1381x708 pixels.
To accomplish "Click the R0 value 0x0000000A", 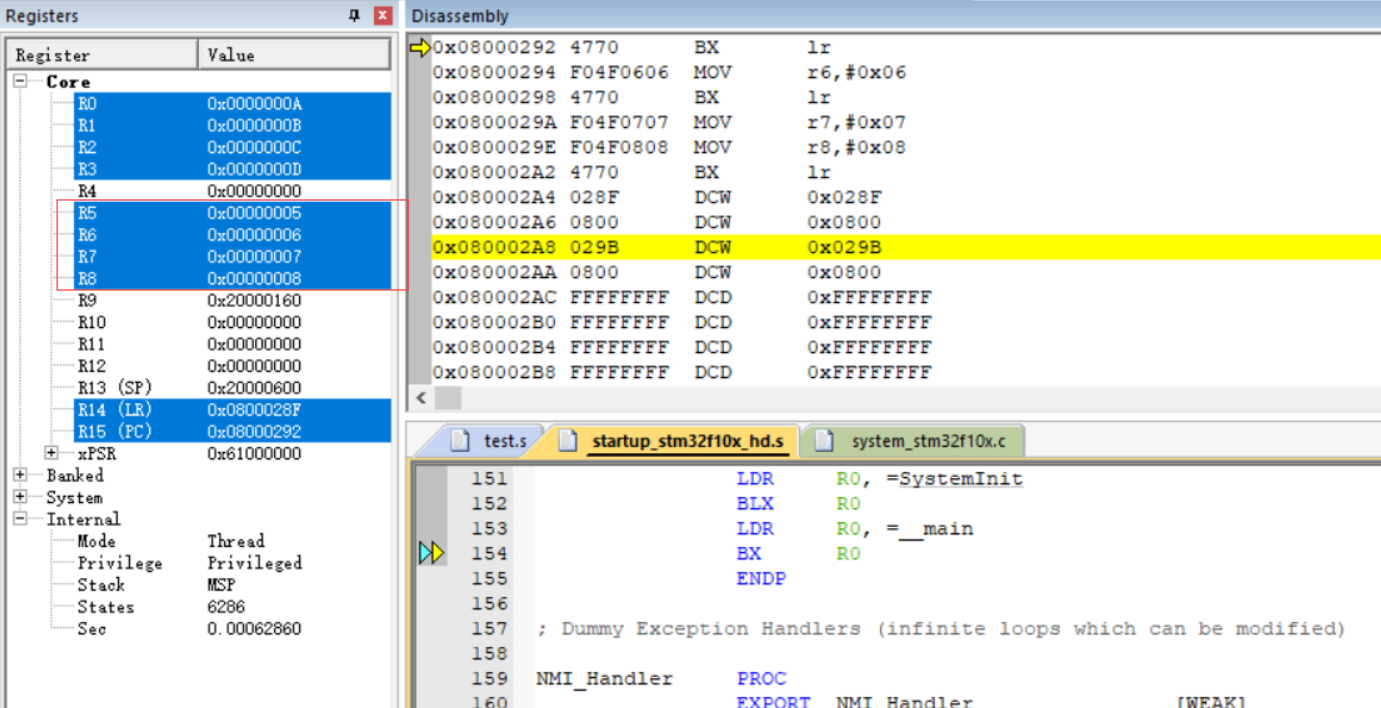I will [x=254, y=104].
